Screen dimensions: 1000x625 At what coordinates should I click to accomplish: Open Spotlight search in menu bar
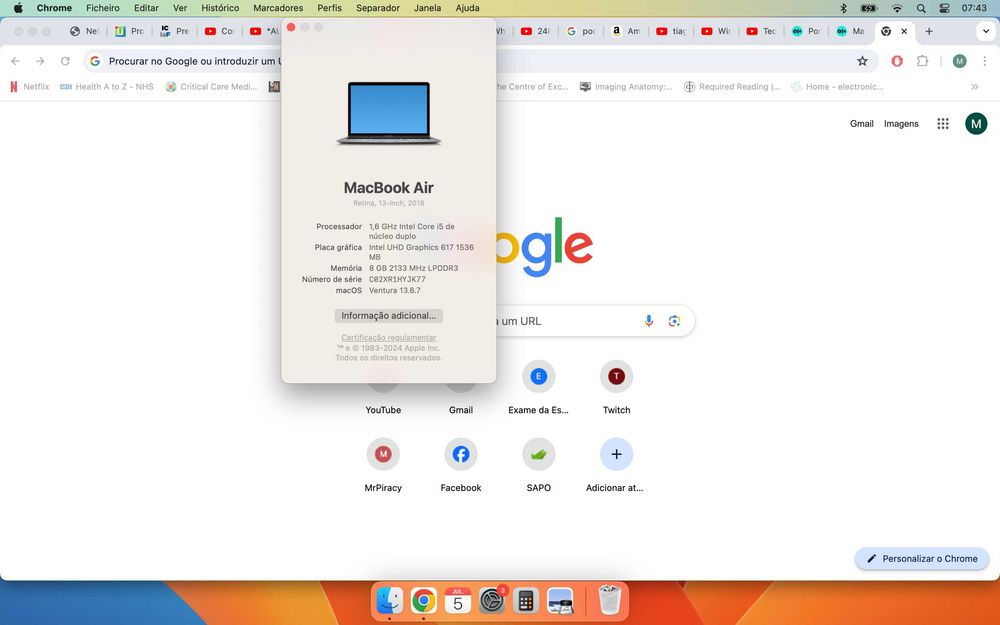tap(921, 8)
